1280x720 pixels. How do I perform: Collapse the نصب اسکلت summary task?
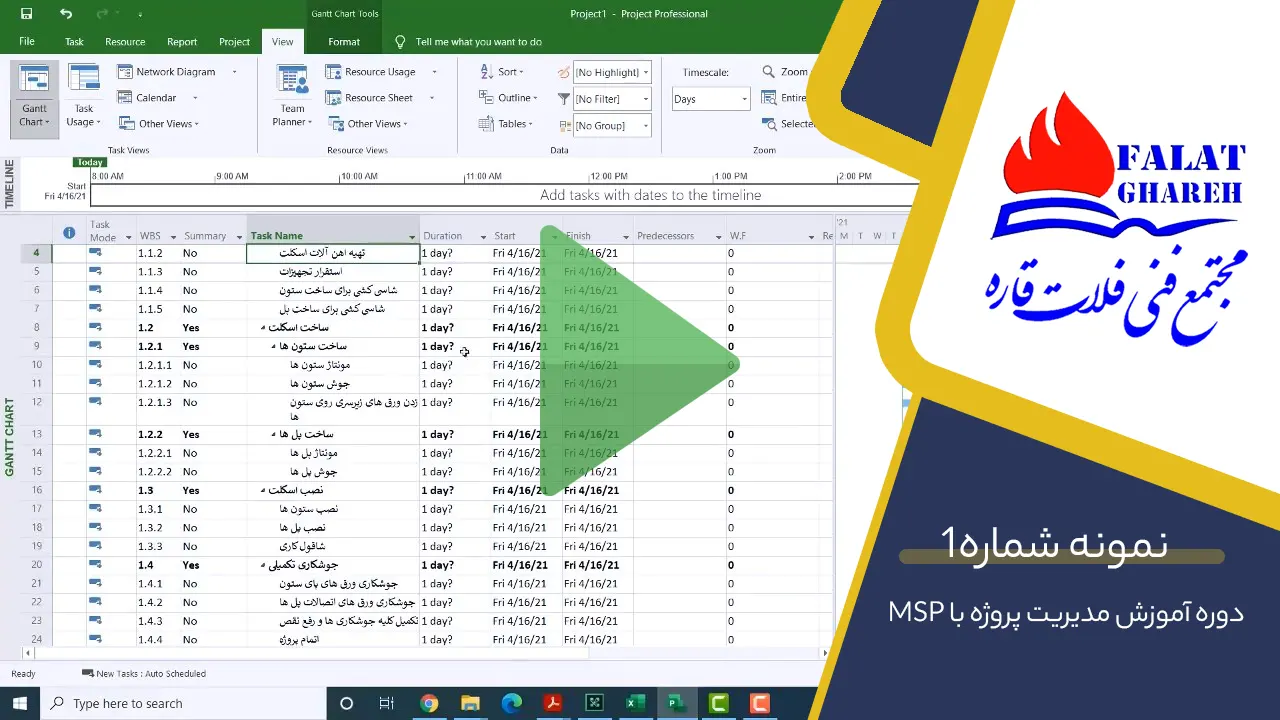click(x=264, y=491)
